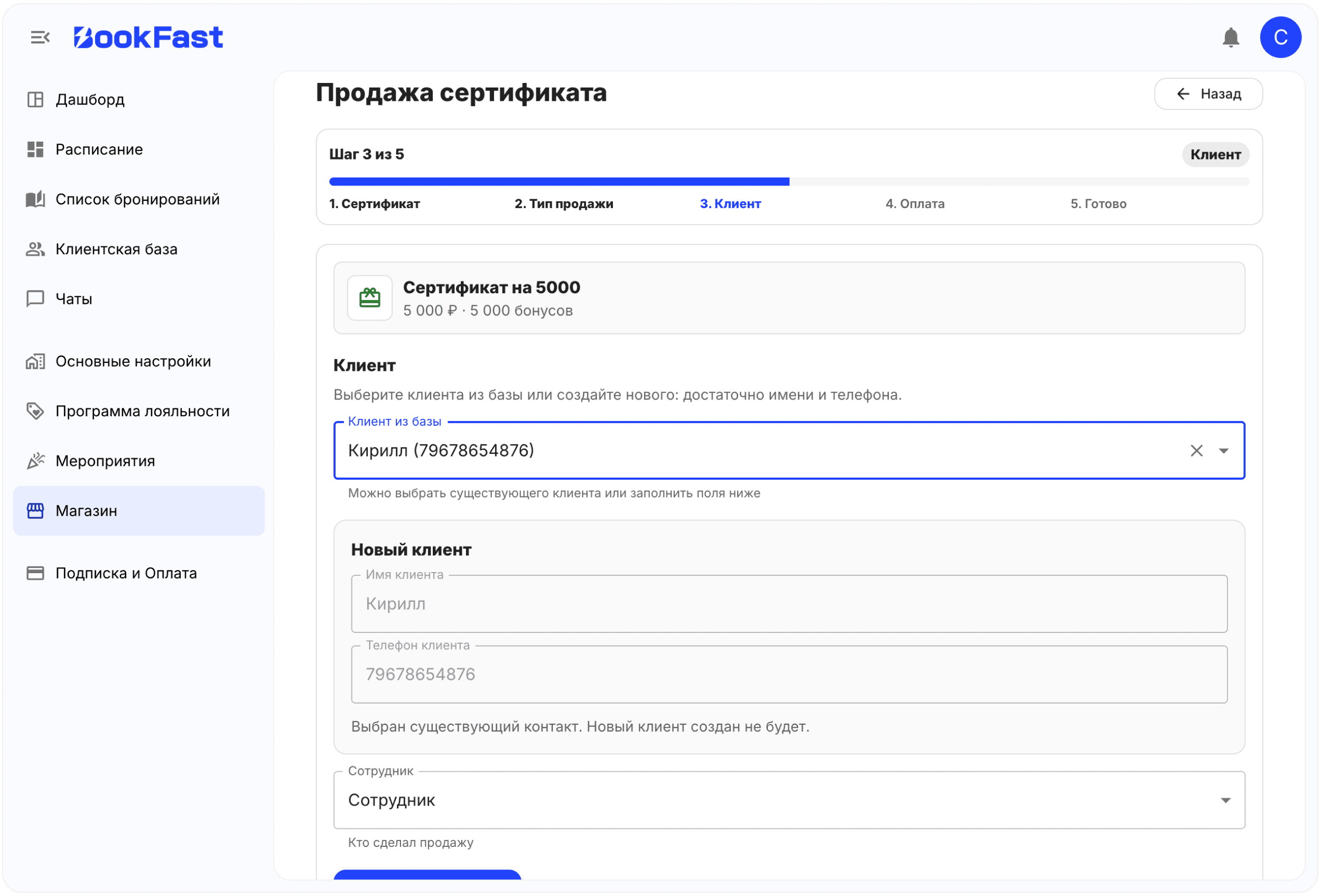Screen dimensions: 1321x896
Task: Open Список бронирований page
Action: [138, 199]
